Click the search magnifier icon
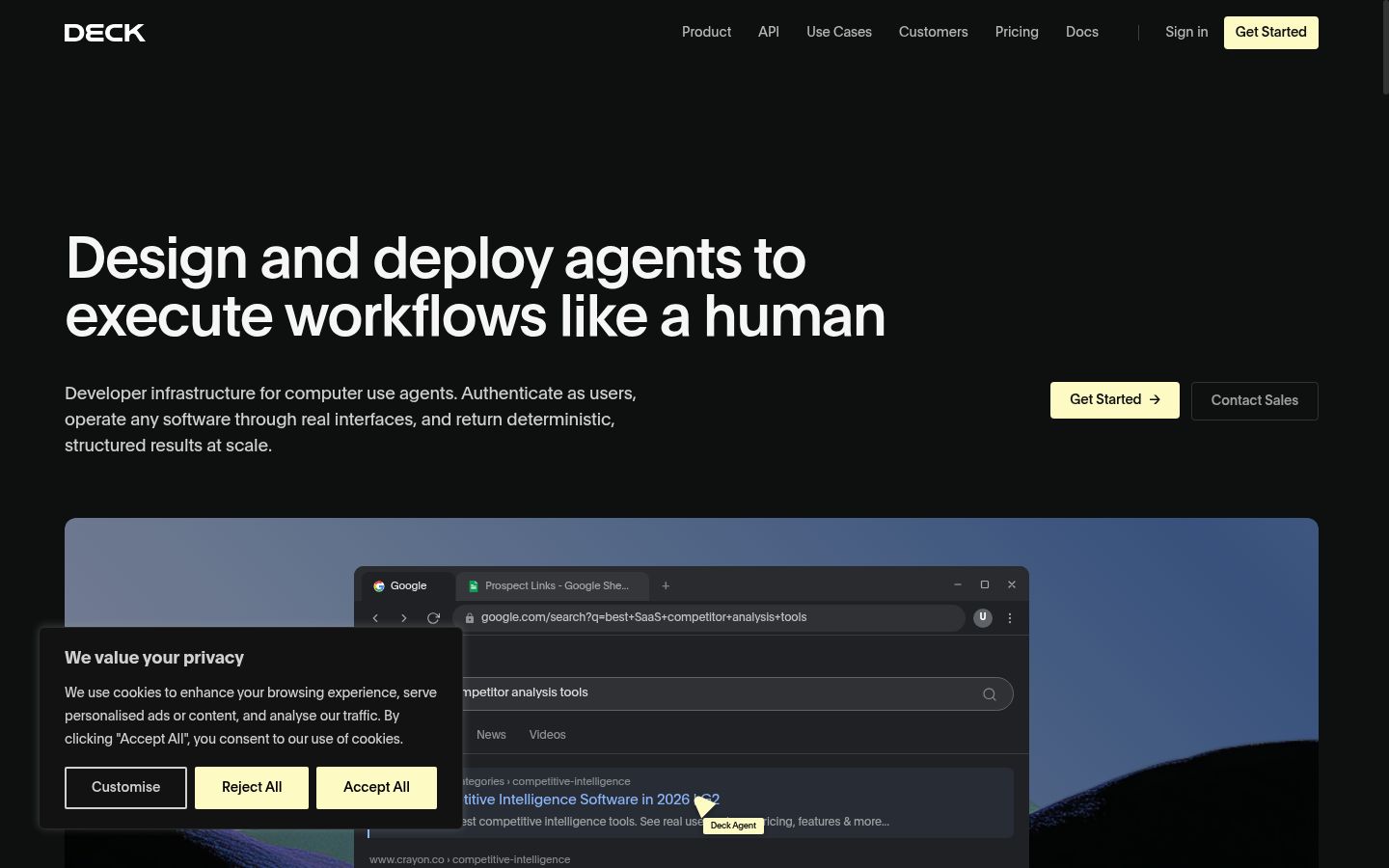This screenshot has width=1389, height=868. click(x=990, y=694)
